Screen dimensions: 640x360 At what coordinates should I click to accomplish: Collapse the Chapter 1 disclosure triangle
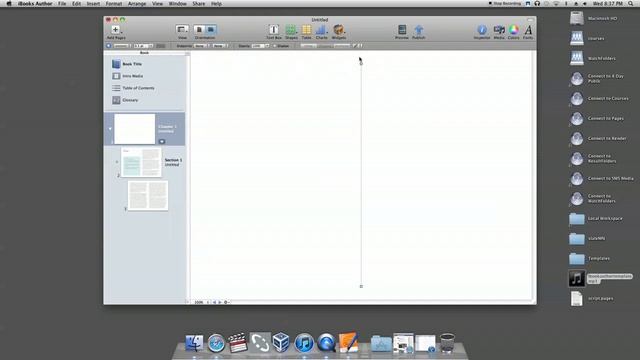110,129
